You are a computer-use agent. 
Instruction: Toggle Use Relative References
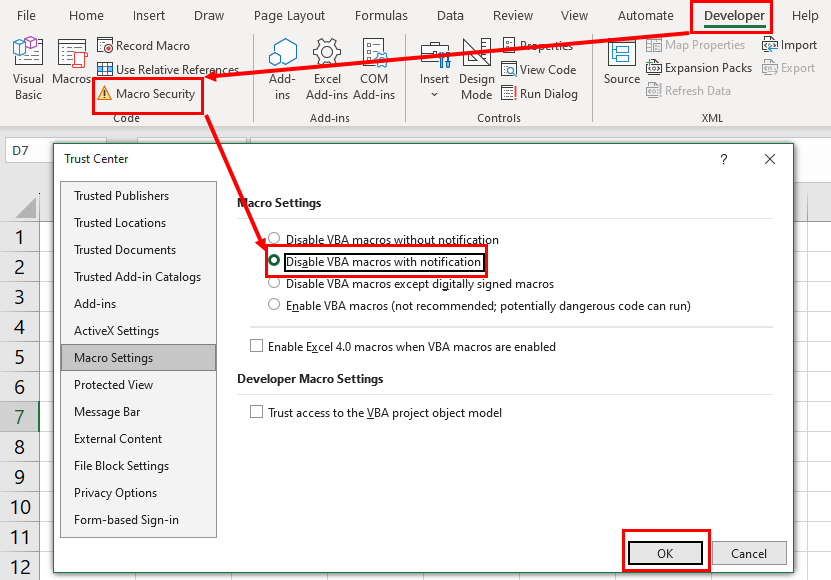[168, 69]
